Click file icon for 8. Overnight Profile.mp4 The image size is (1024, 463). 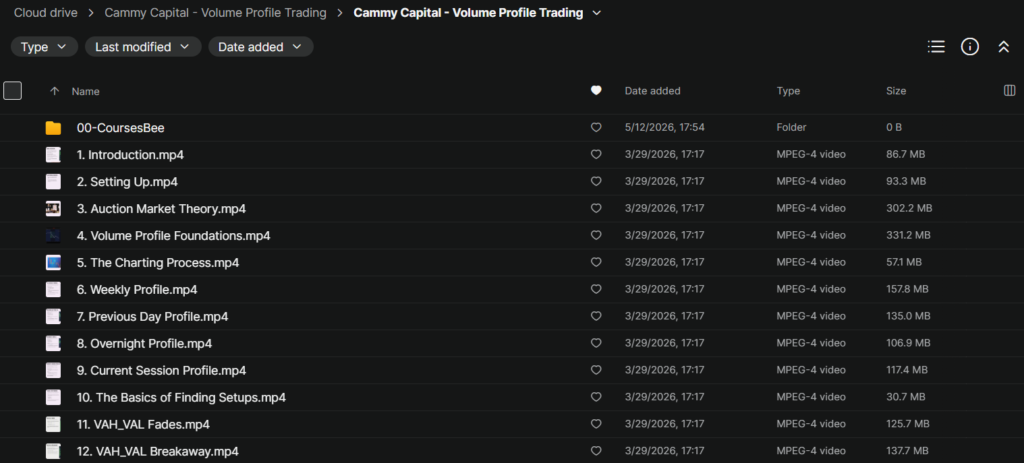pos(54,343)
